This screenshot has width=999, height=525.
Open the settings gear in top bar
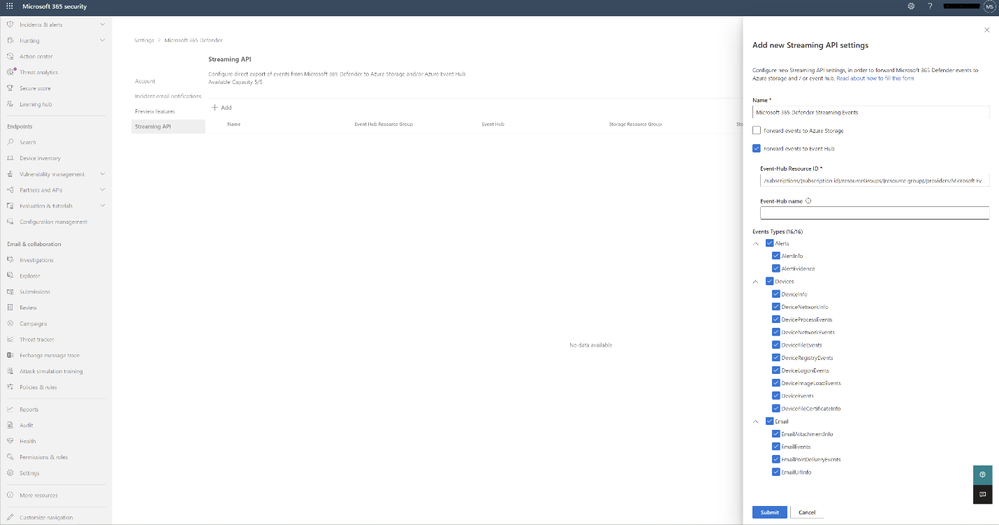(911, 6)
